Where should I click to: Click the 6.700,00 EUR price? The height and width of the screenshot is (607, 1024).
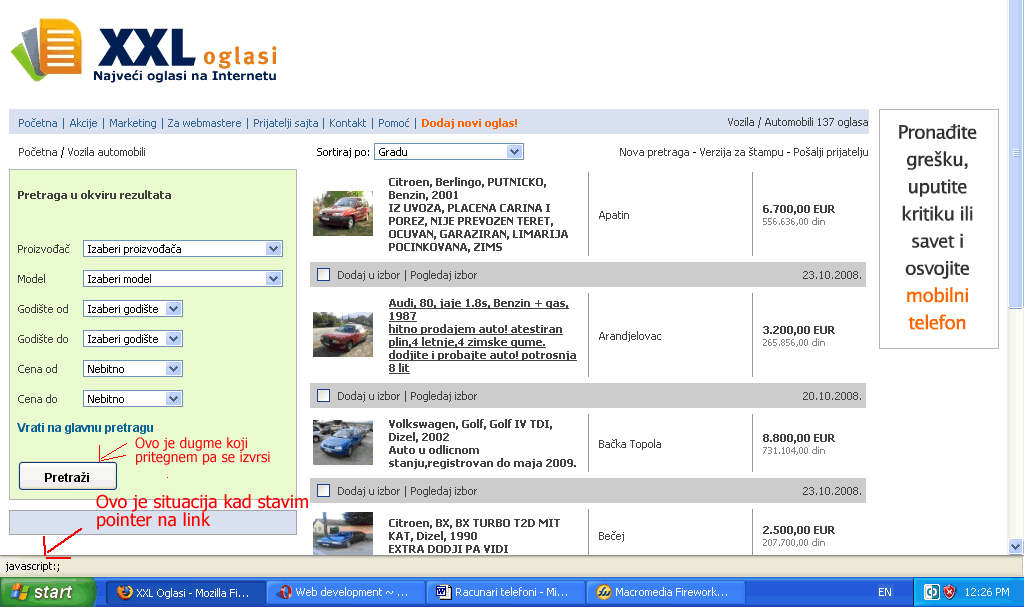click(799, 209)
